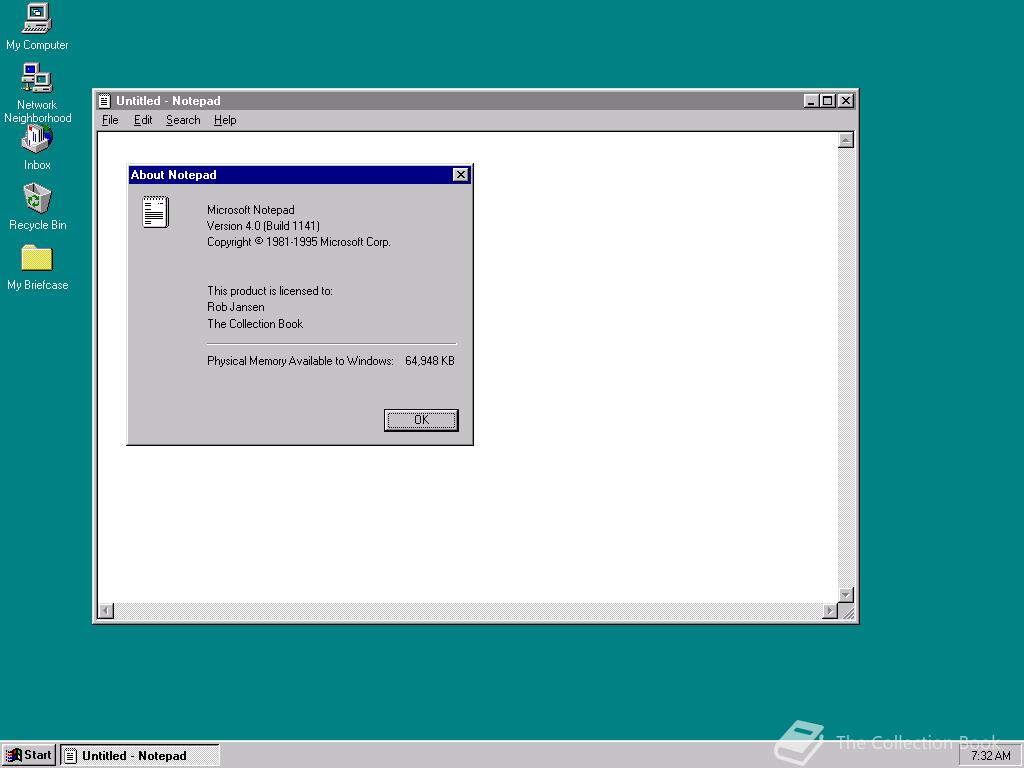Click the copyright 1981-1995 Microsoft Corp. line
Image resolution: width=1024 pixels, height=768 pixels.
[298, 242]
